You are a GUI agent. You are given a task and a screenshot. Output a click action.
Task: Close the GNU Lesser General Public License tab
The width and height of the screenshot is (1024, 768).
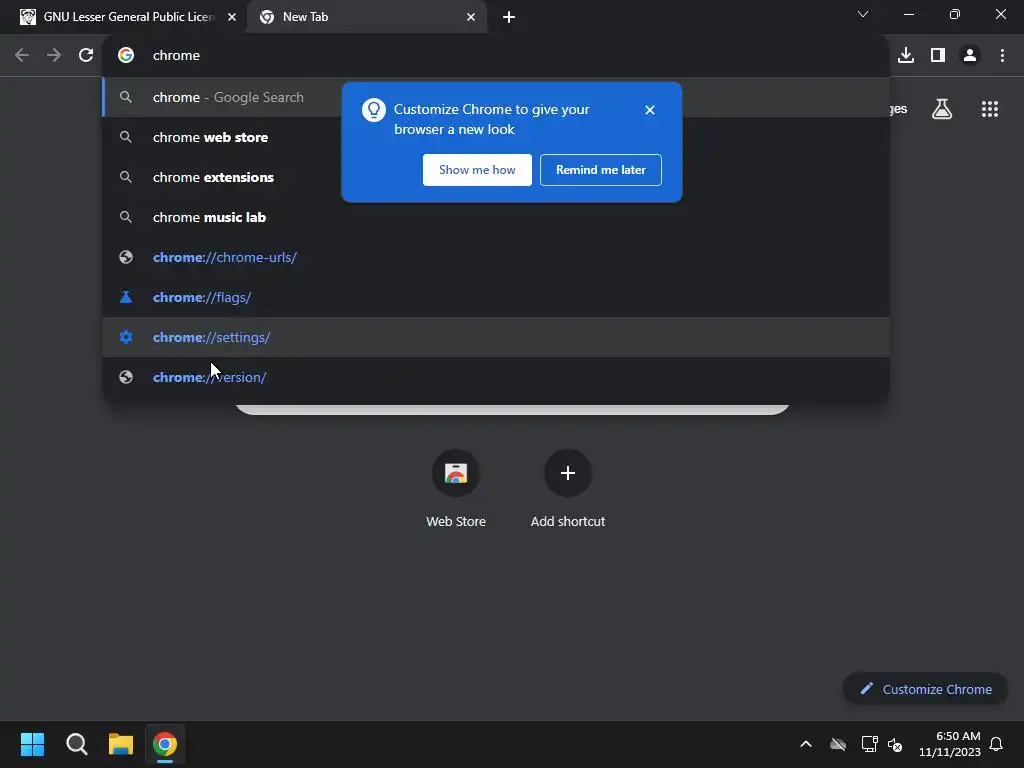coord(232,17)
